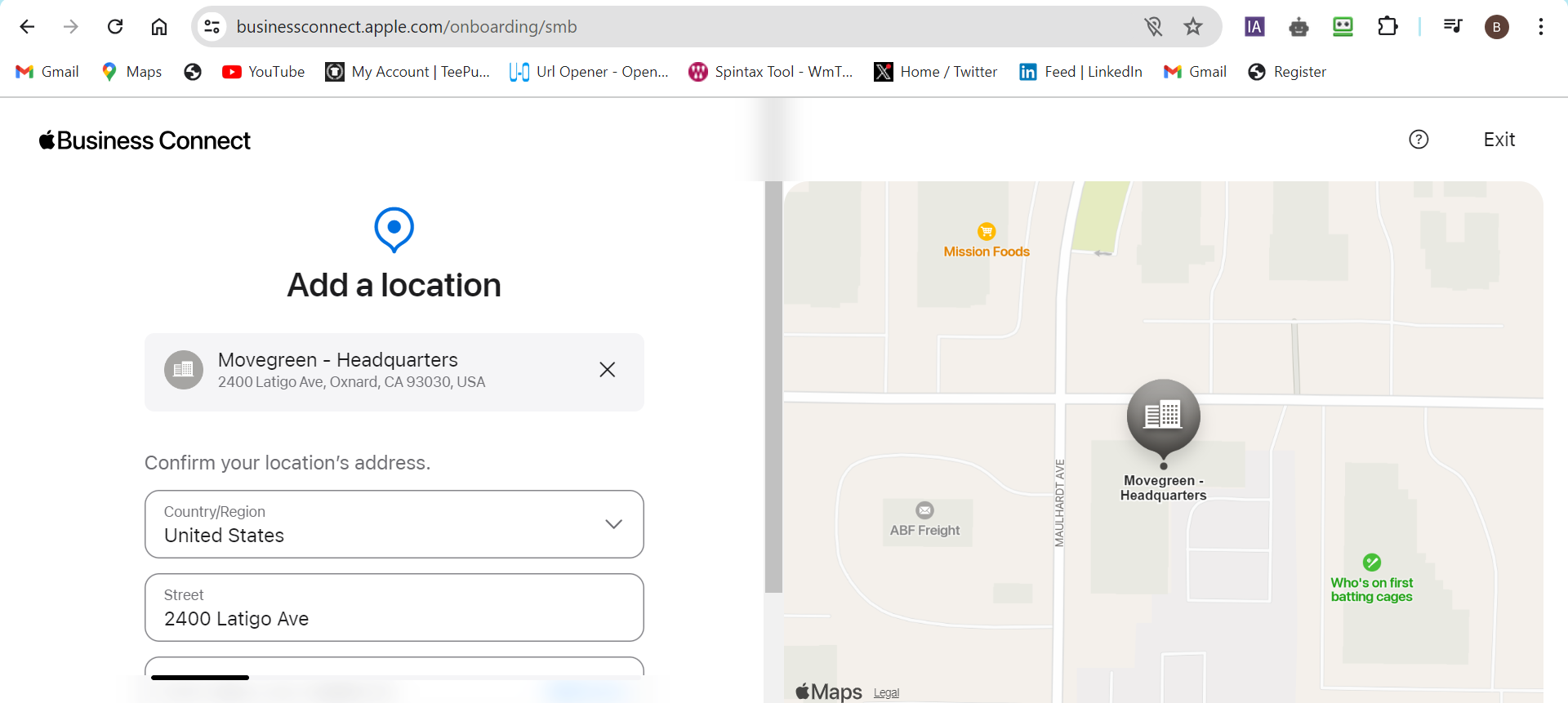Open the Spintax Tool bookmark
This screenshot has width=1568, height=703.
pos(771,72)
